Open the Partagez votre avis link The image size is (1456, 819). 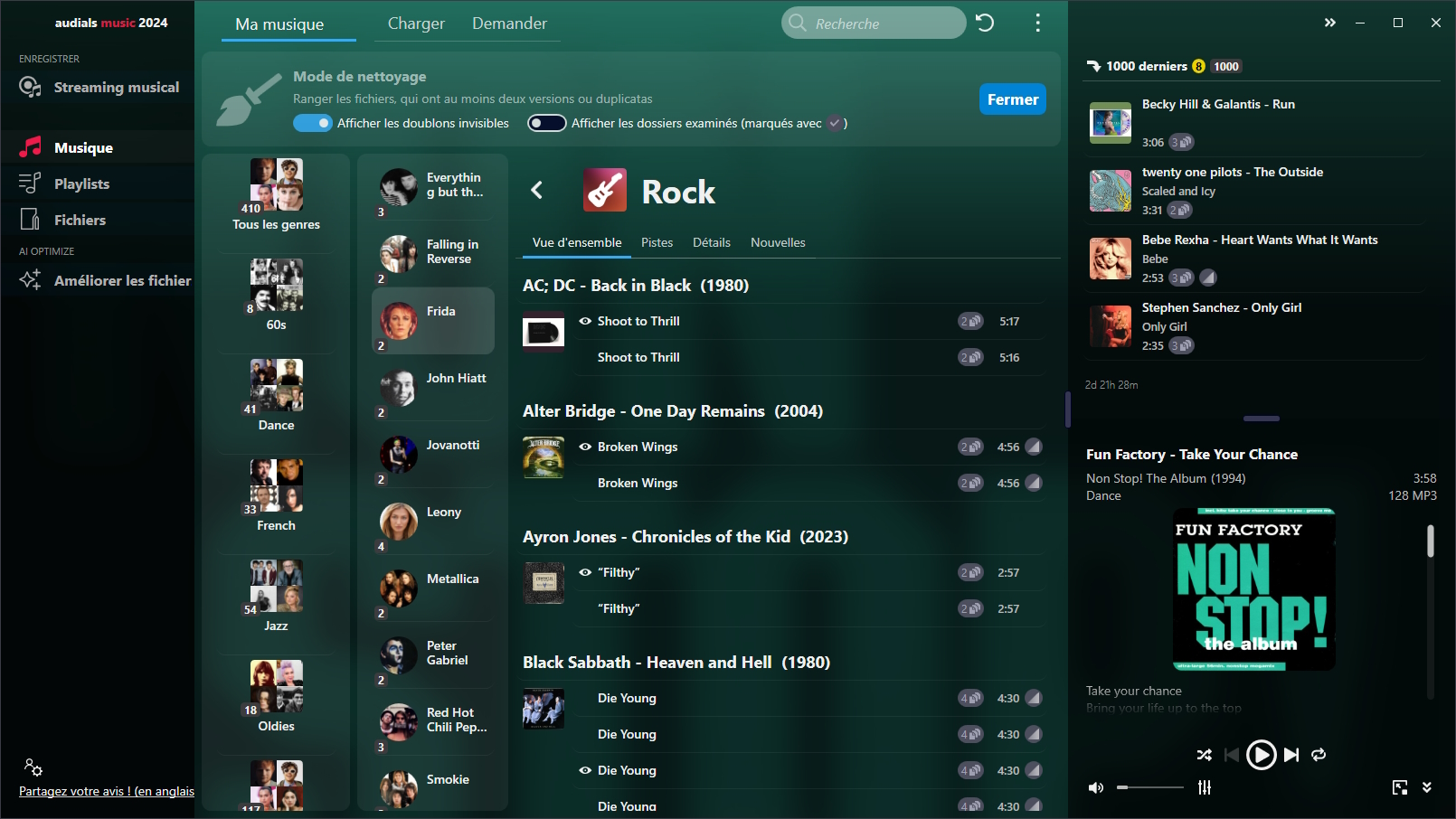click(x=107, y=791)
